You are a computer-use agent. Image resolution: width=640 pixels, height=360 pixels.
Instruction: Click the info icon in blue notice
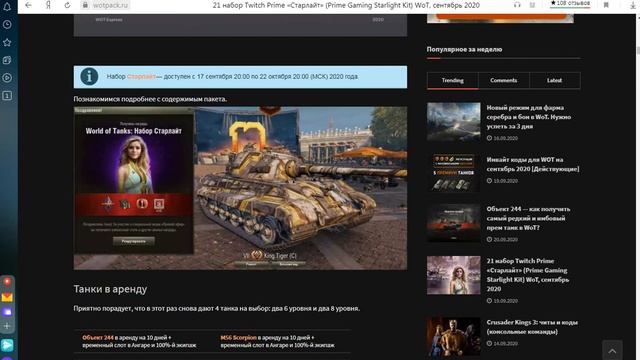tap(89, 77)
